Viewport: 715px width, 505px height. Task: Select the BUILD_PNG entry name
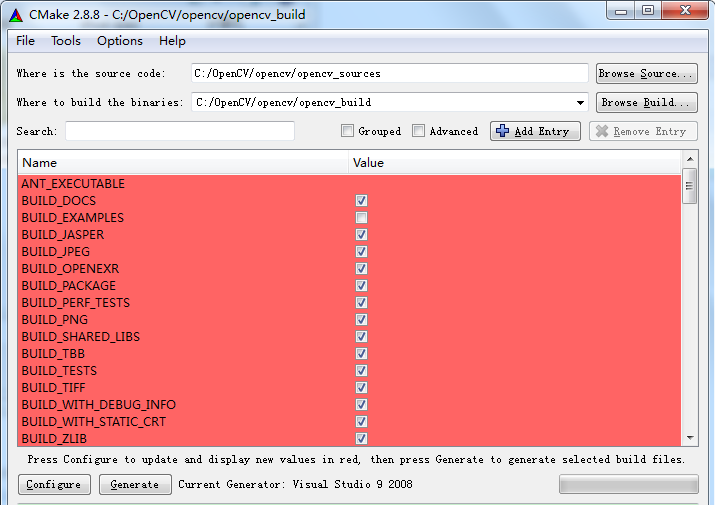click(x=55, y=320)
